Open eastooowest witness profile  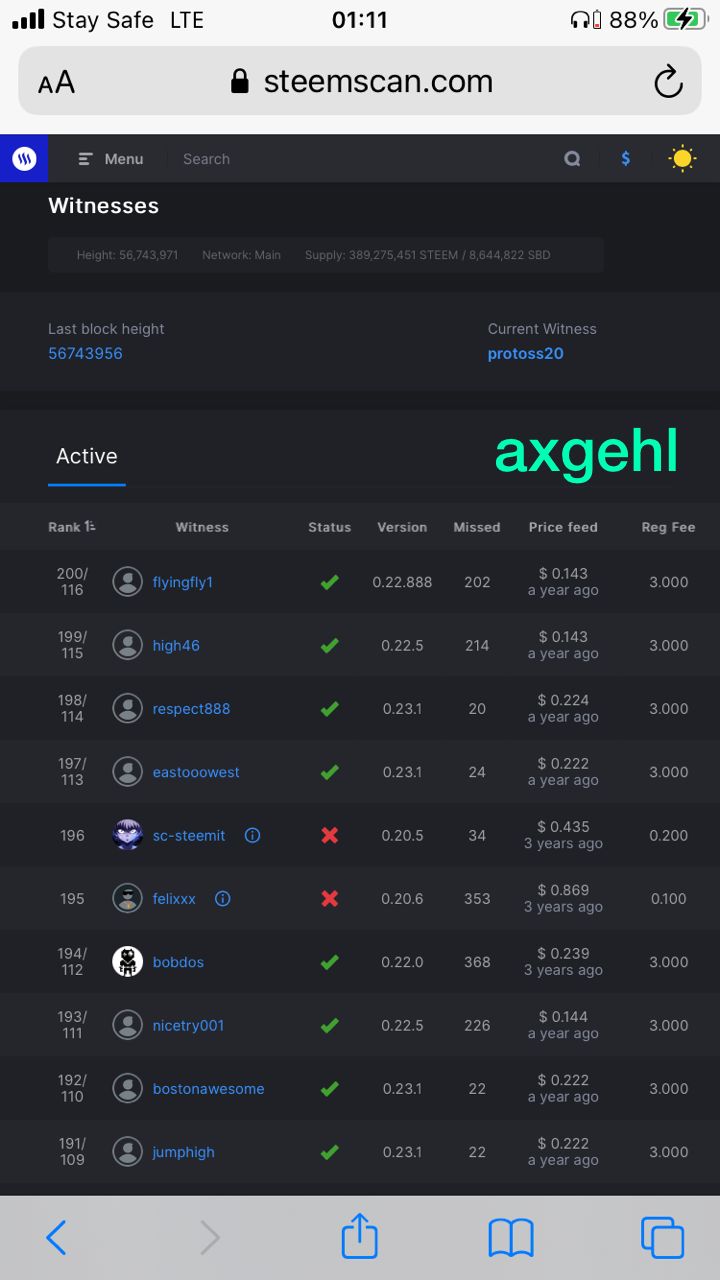point(196,772)
